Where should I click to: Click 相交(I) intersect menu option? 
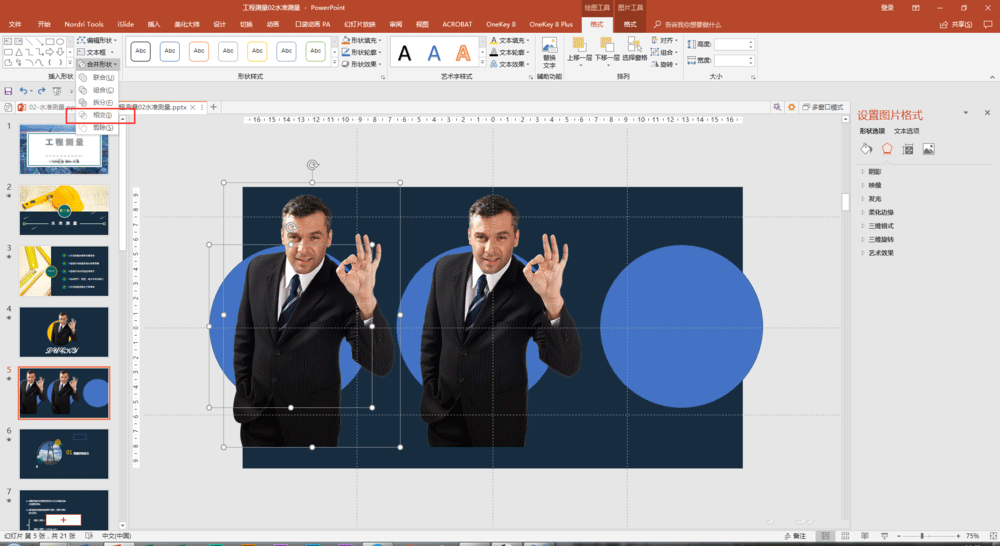97,115
